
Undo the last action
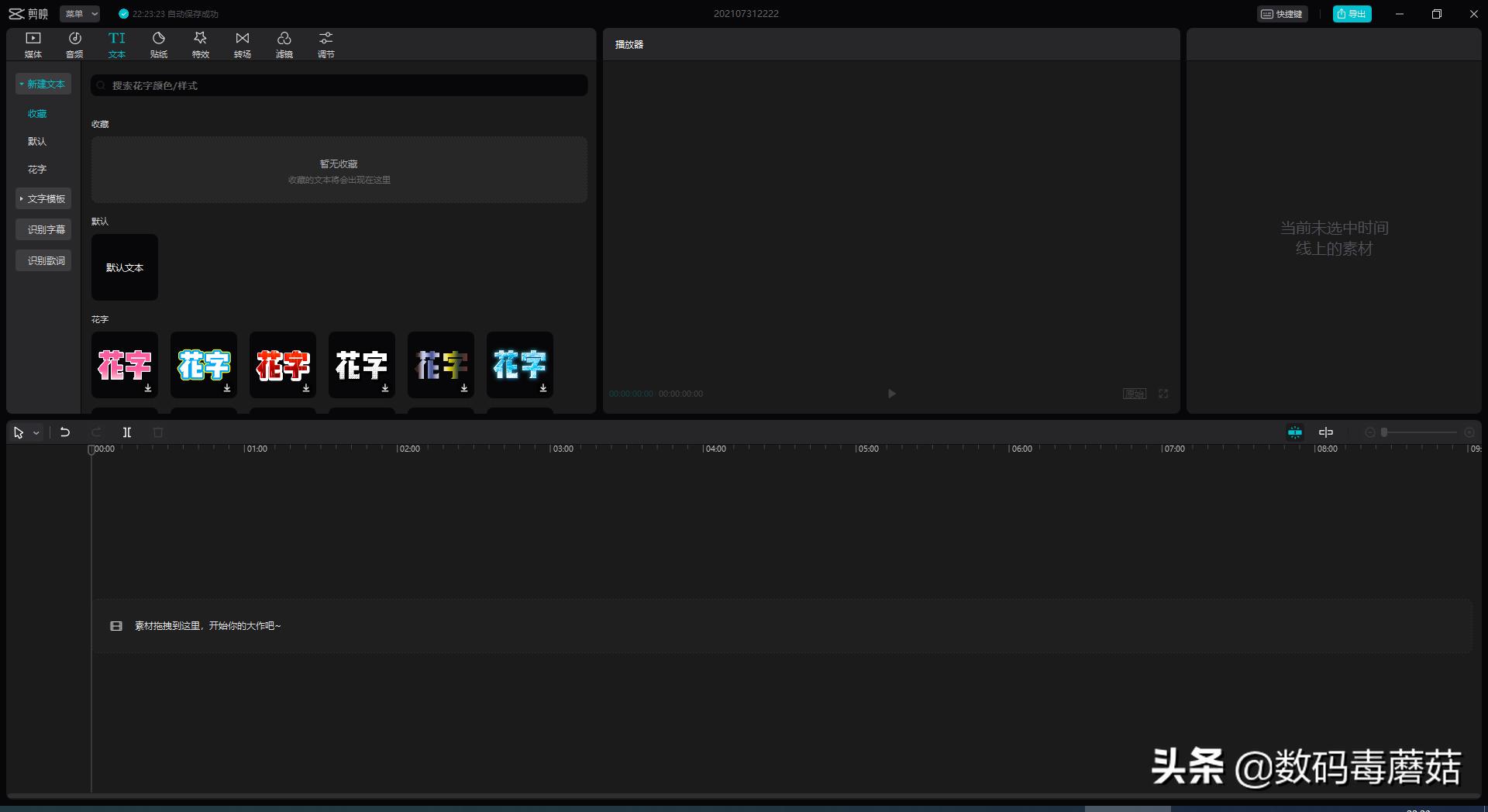[65, 432]
